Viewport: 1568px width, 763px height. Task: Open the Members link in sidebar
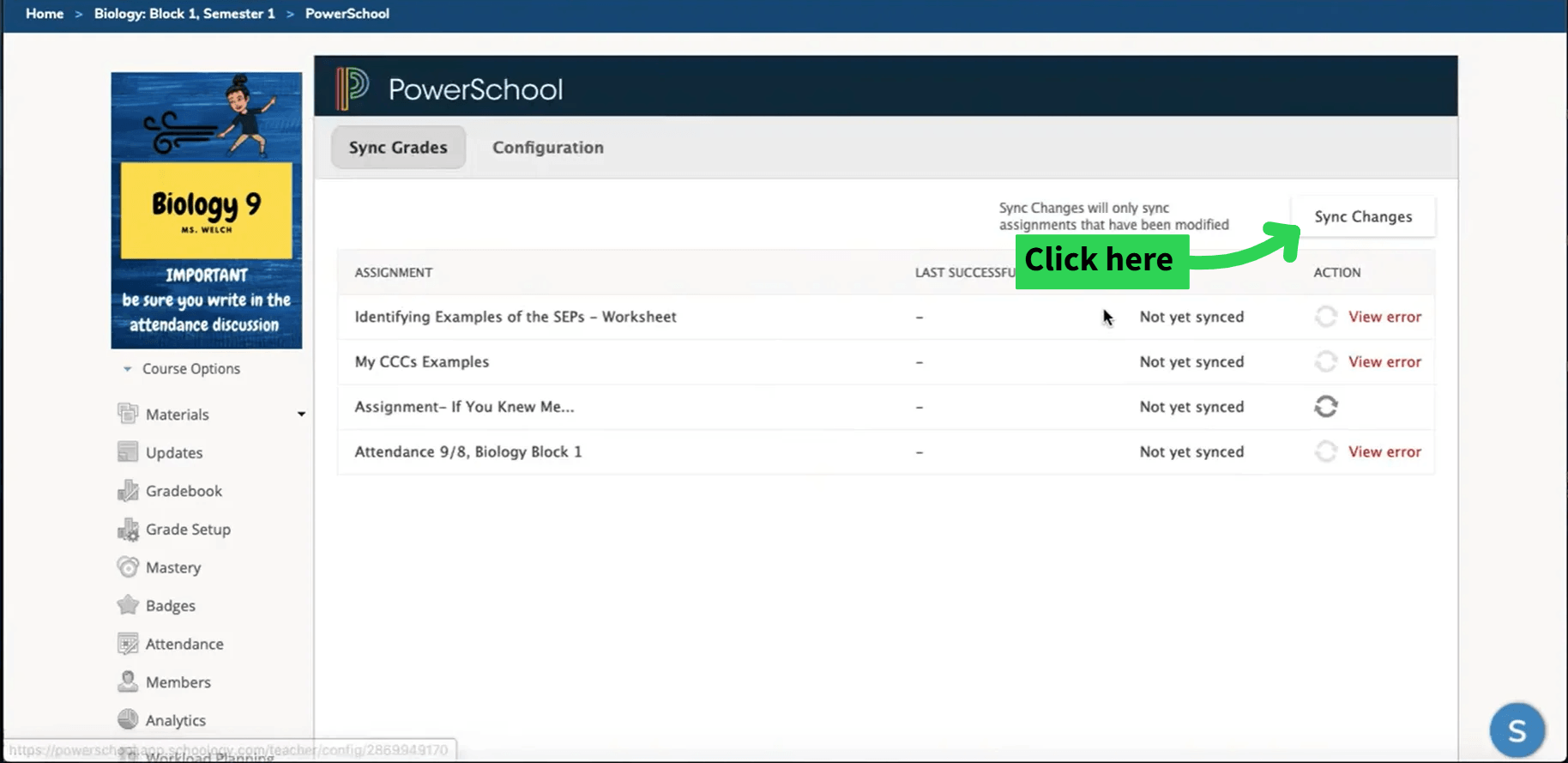(x=178, y=682)
